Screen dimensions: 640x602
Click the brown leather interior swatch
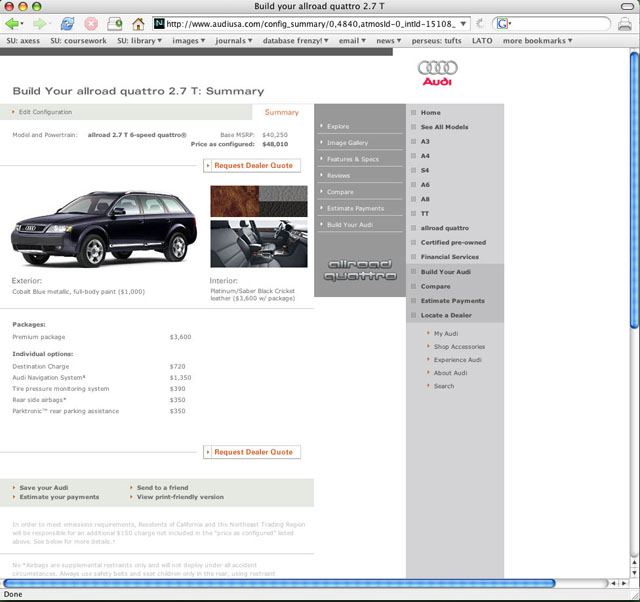pyautogui.click(x=231, y=200)
